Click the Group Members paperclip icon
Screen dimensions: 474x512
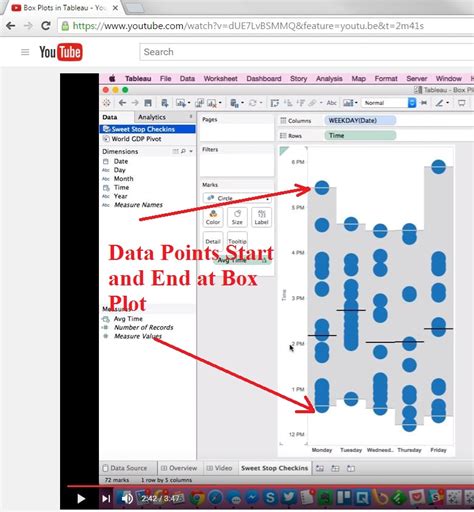pos(312,103)
